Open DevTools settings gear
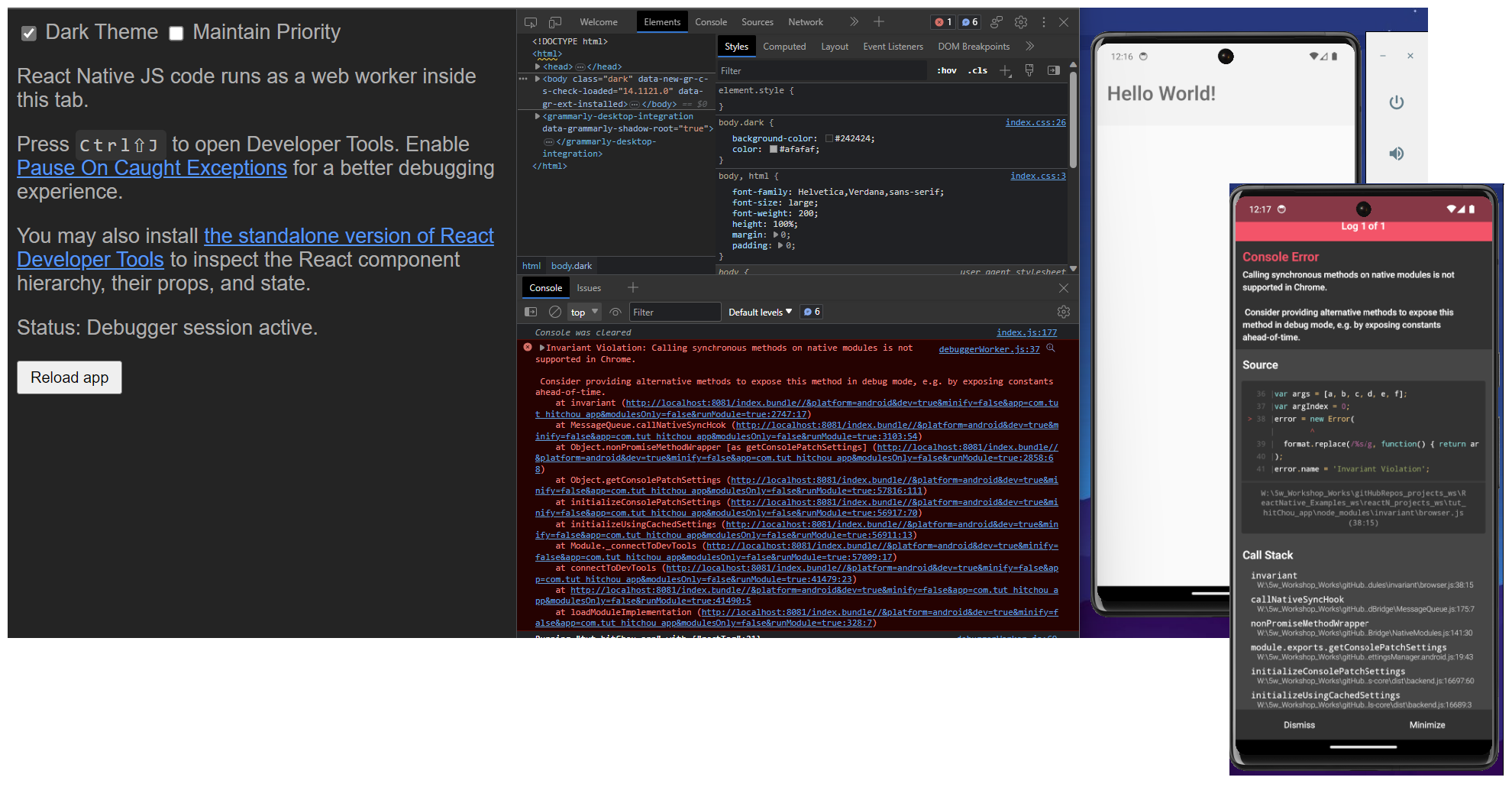 pyautogui.click(x=1022, y=21)
